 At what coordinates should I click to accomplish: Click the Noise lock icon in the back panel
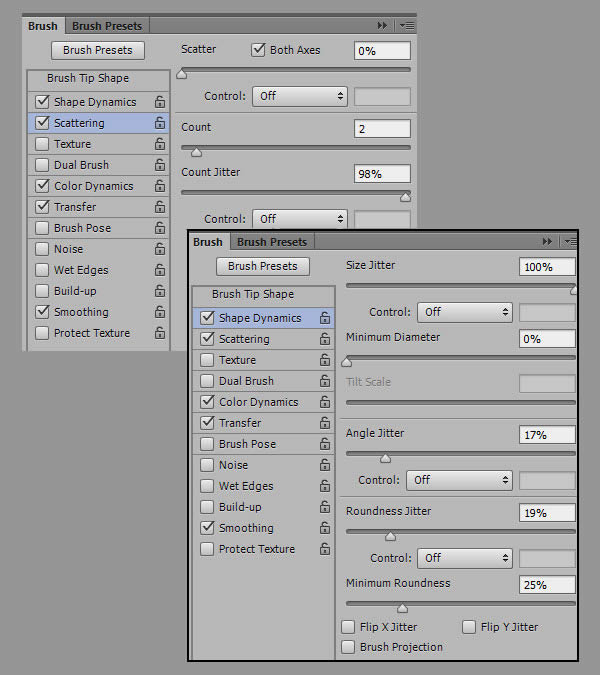pos(159,249)
